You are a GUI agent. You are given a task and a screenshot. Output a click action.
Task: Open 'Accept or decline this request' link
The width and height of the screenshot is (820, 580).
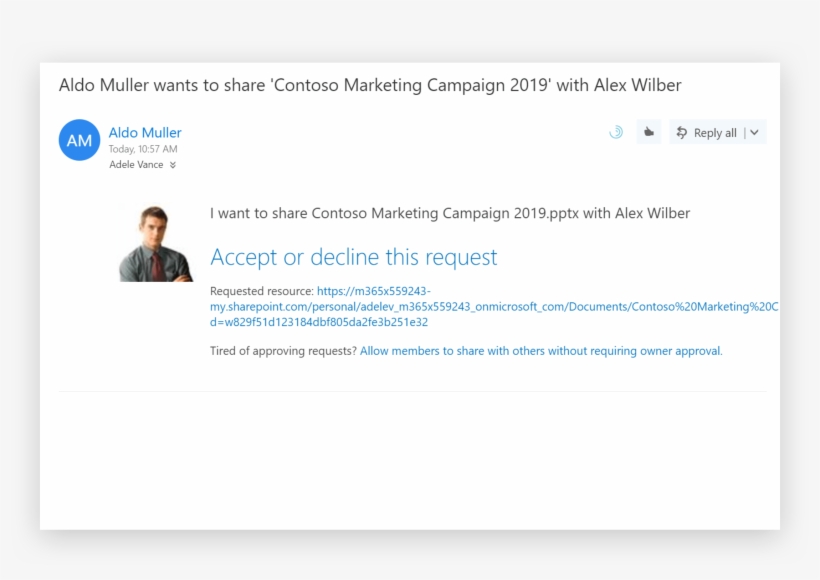(353, 257)
